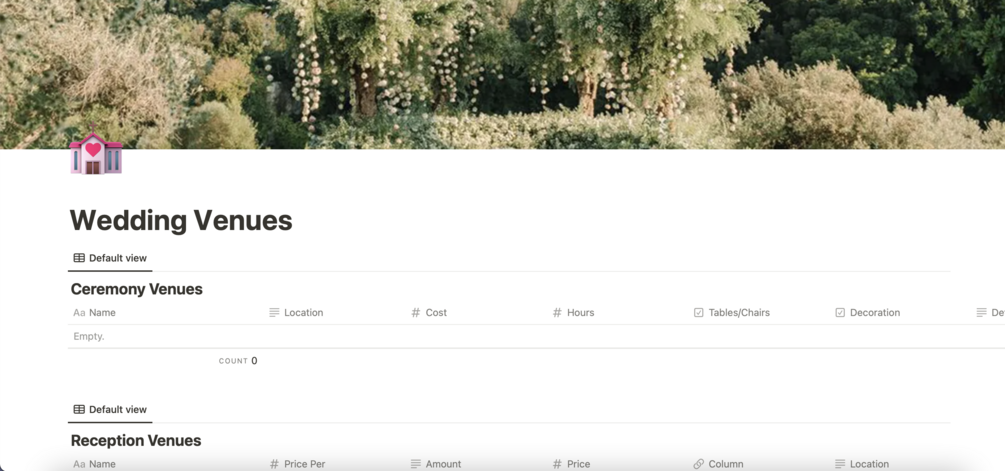The image size is (1005, 471).
Task: Click the Count 0 summary below table
Action: pyautogui.click(x=238, y=361)
